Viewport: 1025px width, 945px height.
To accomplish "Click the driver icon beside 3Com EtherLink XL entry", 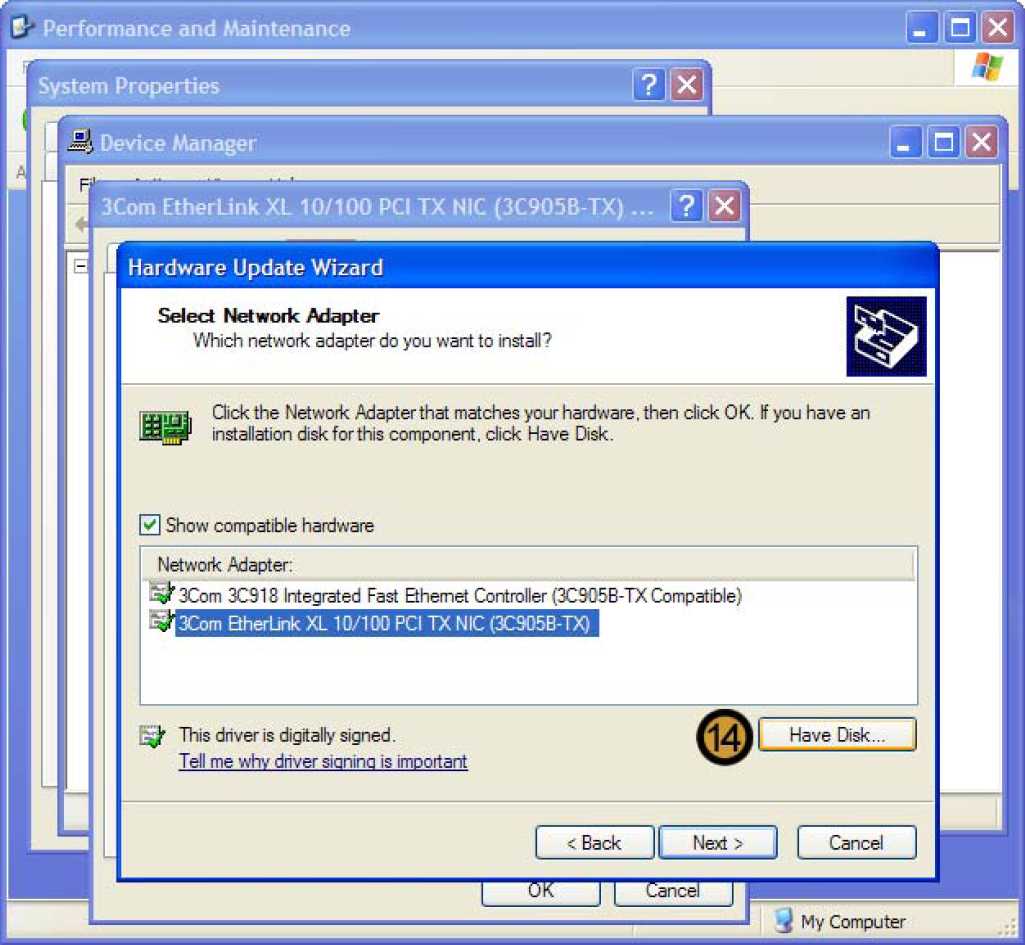I will click(x=161, y=621).
